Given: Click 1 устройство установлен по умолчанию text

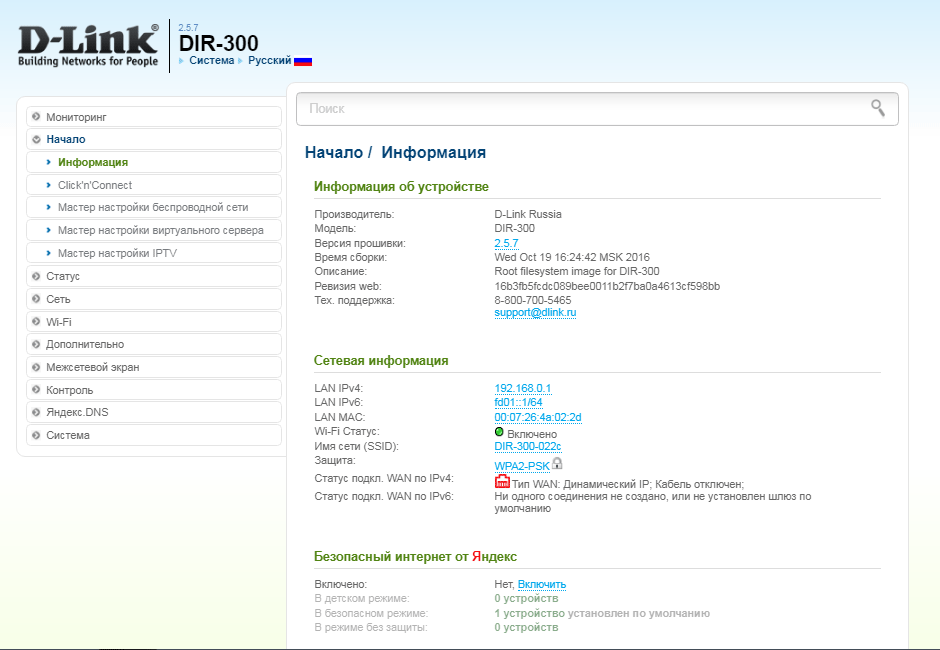Looking at the screenshot, I should click(602, 613).
